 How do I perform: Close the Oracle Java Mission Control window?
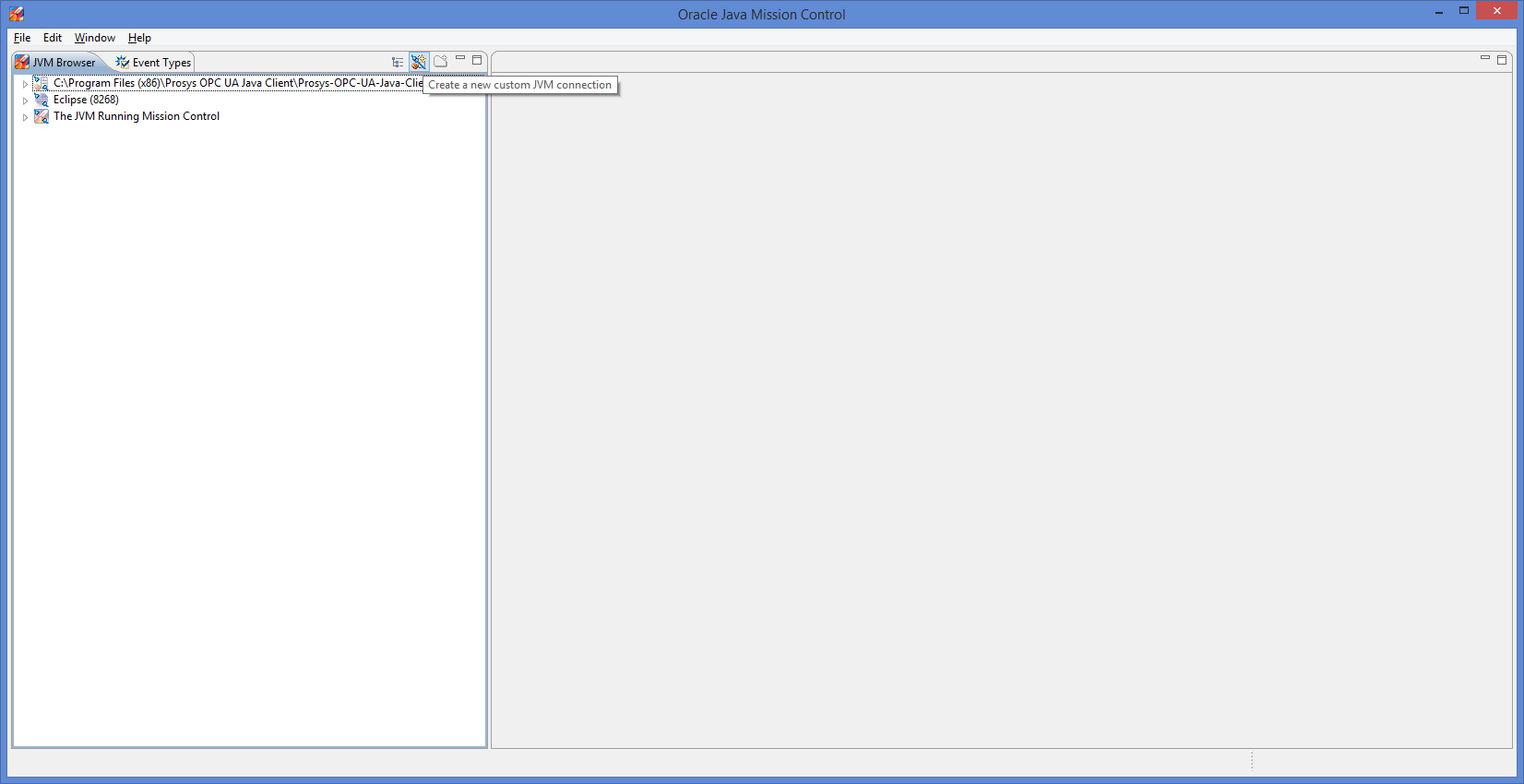[1497, 10]
